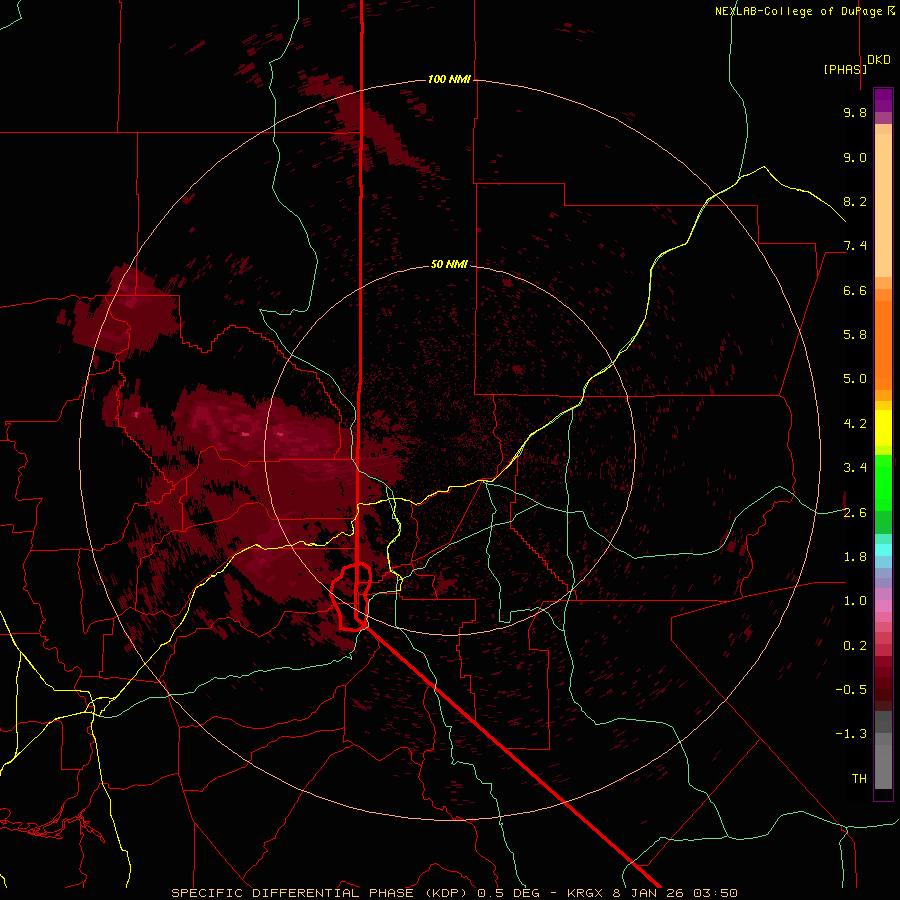Click the 0.5 DEG elevation text in the caption
Image resolution: width=900 pixels, height=900 pixels.
point(509,893)
